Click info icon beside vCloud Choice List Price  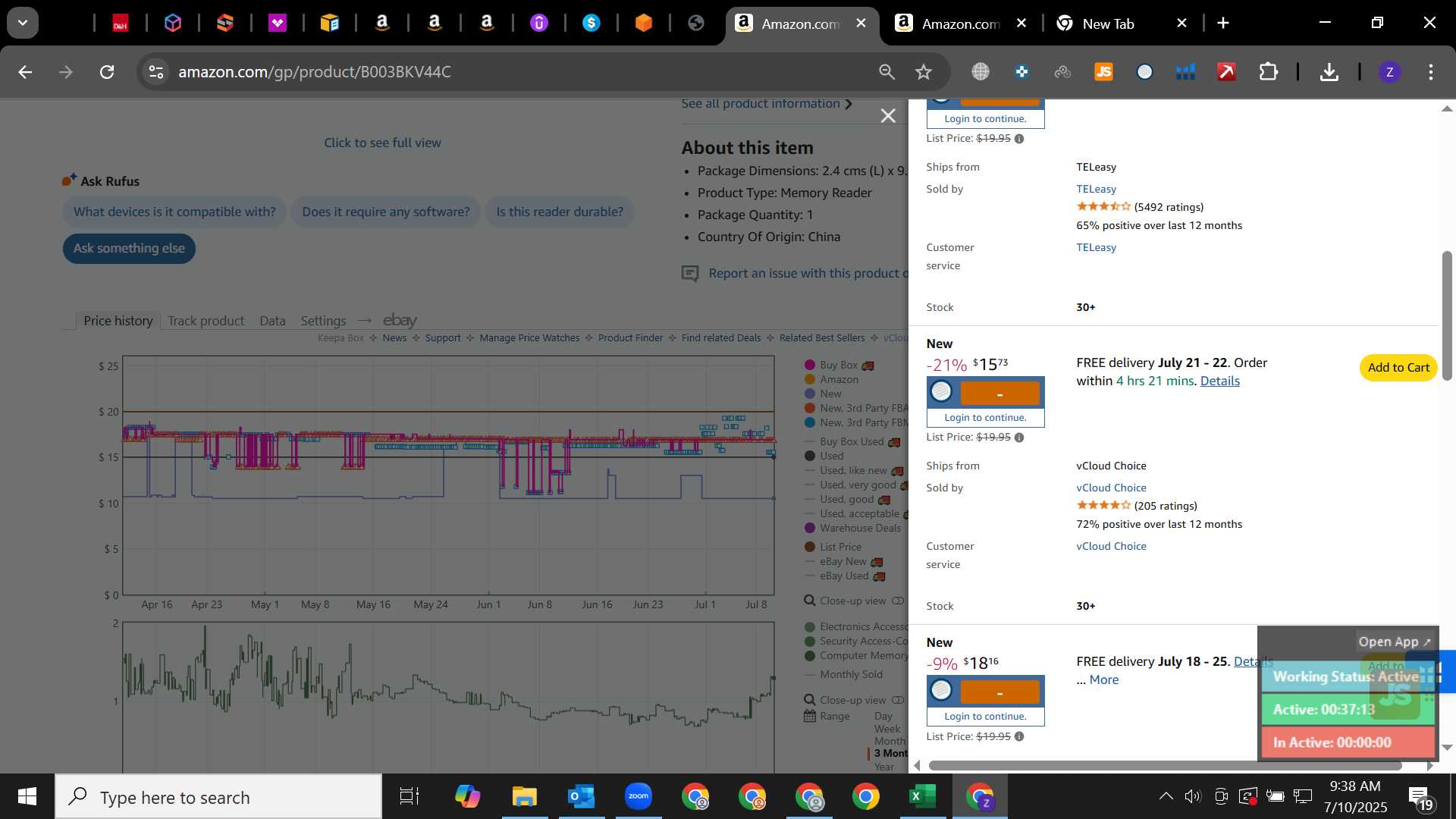point(1019,438)
